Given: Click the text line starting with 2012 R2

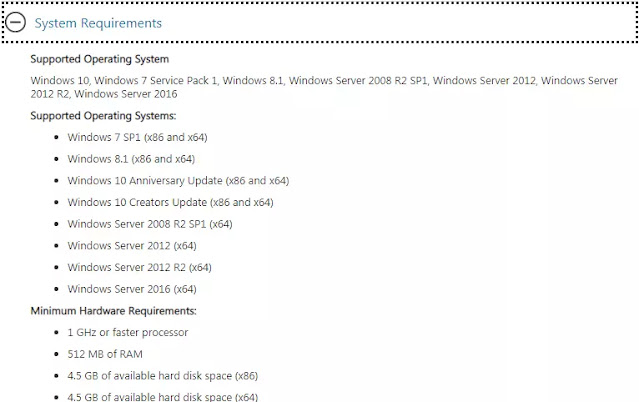Looking at the screenshot, I should pyautogui.click(x=104, y=94).
